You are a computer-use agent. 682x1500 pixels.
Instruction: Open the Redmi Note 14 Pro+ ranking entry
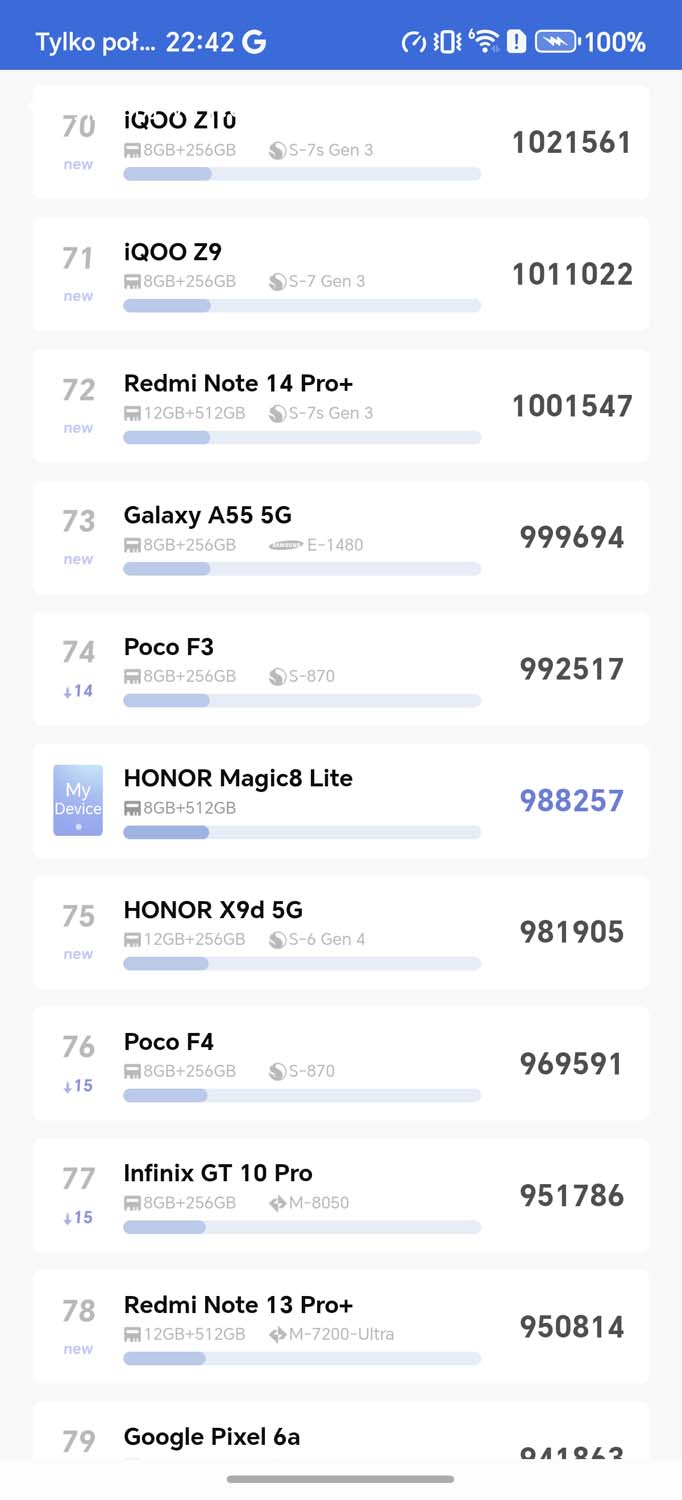click(x=340, y=406)
